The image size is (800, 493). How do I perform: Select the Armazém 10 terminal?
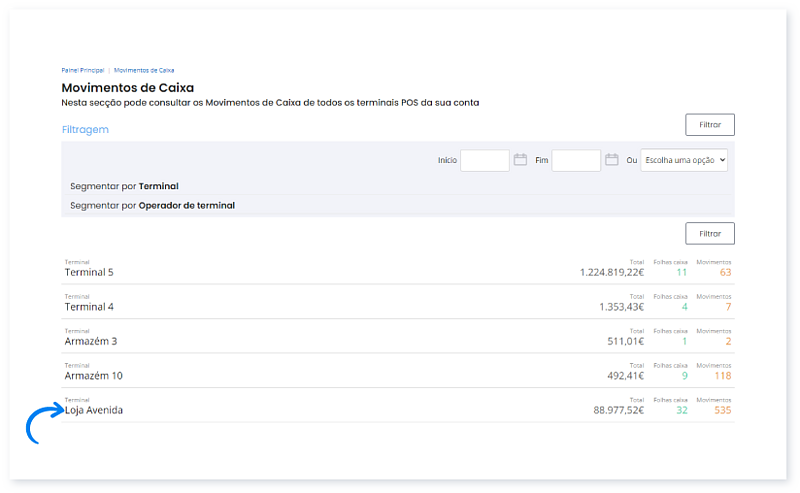(x=93, y=376)
